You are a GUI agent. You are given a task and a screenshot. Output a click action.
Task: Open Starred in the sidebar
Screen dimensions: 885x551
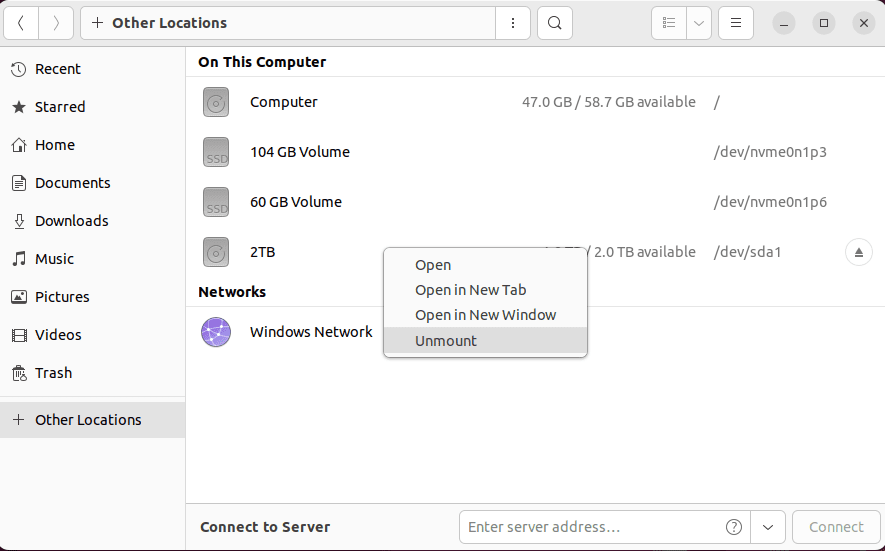60,107
